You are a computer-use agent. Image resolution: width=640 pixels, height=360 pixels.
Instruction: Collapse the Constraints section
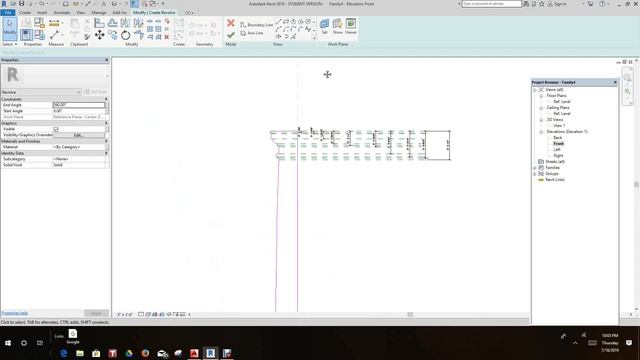(107, 99)
